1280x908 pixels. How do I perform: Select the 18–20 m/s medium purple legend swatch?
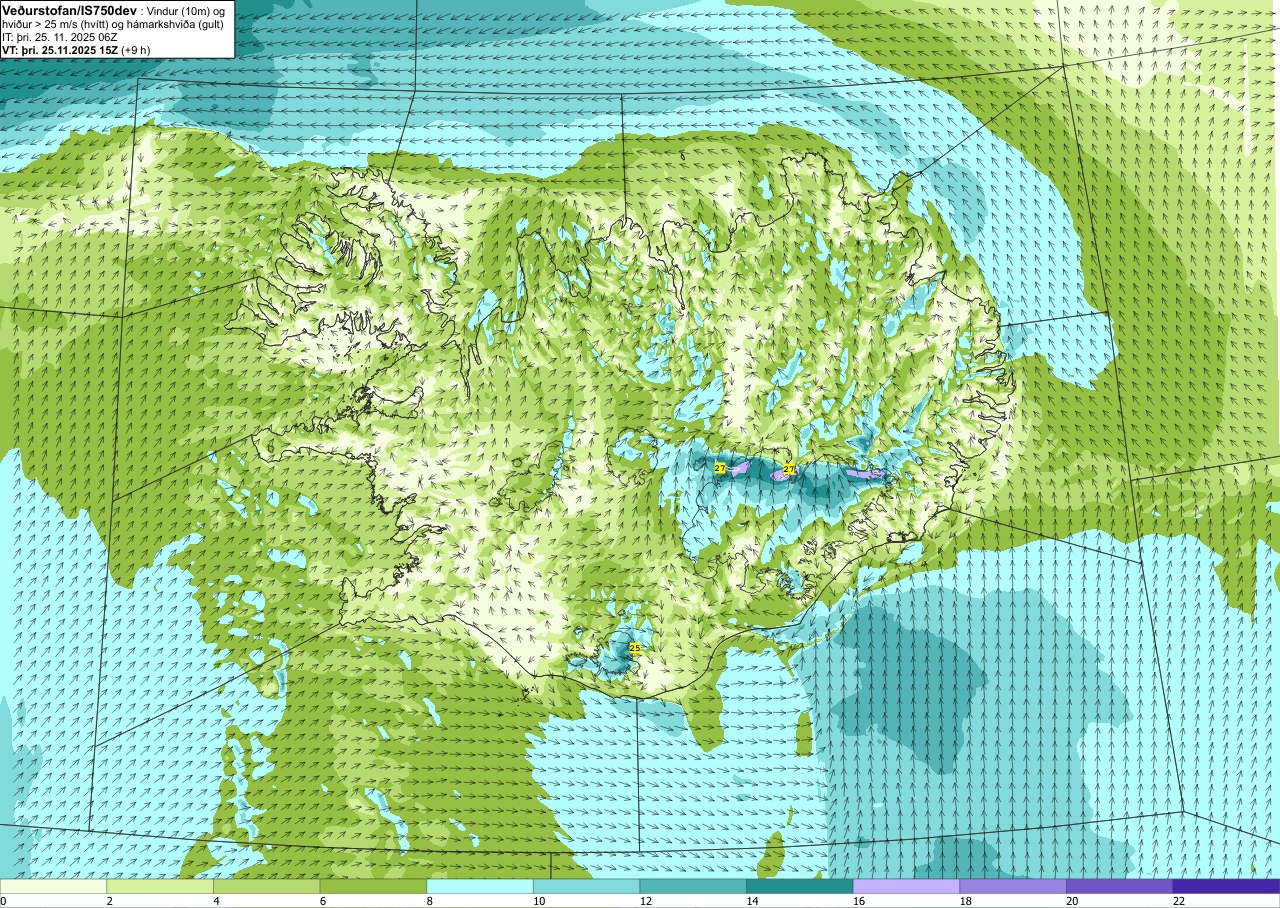[x=1013, y=886]
